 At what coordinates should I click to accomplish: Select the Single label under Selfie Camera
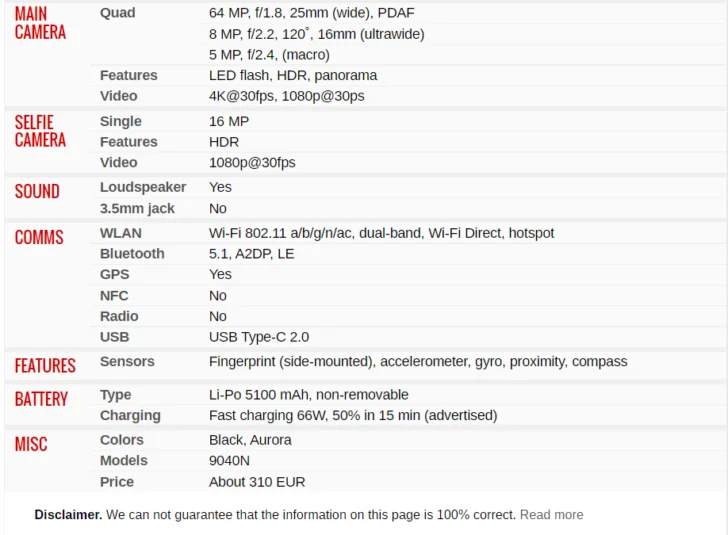click(x=120, y=121)
